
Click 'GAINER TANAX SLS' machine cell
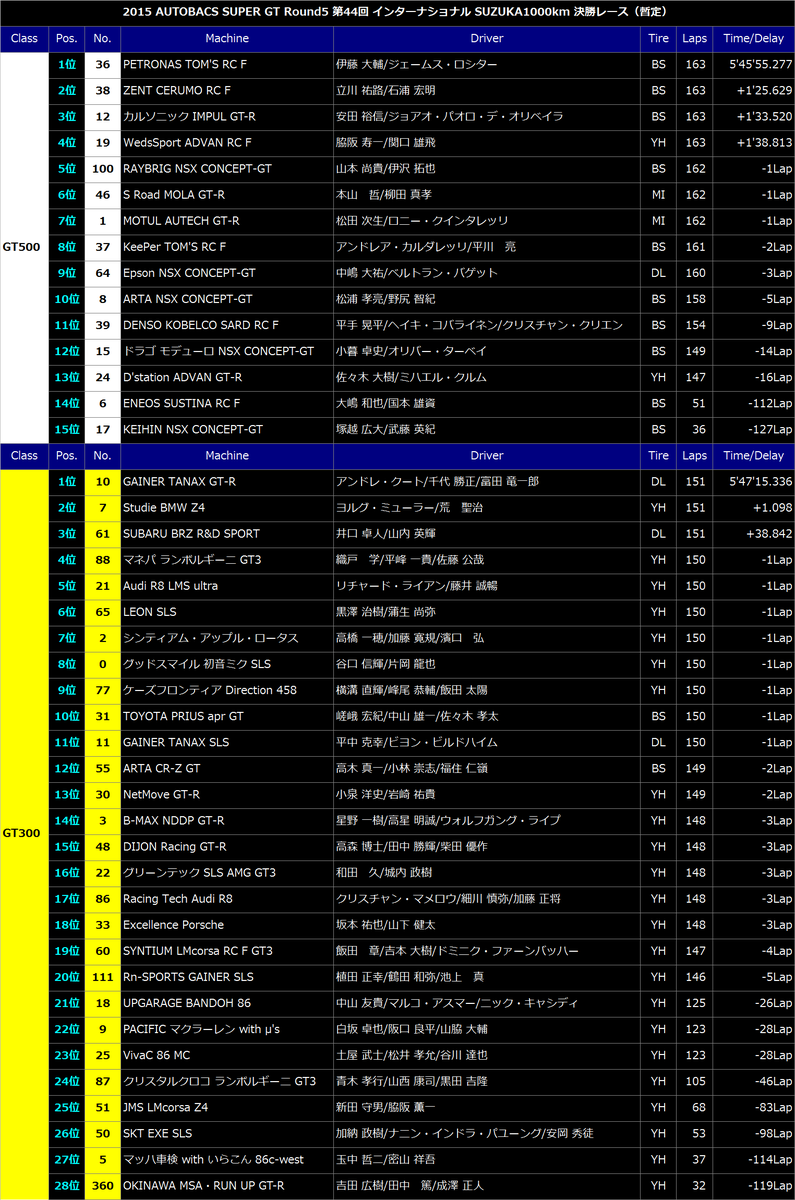226,742
